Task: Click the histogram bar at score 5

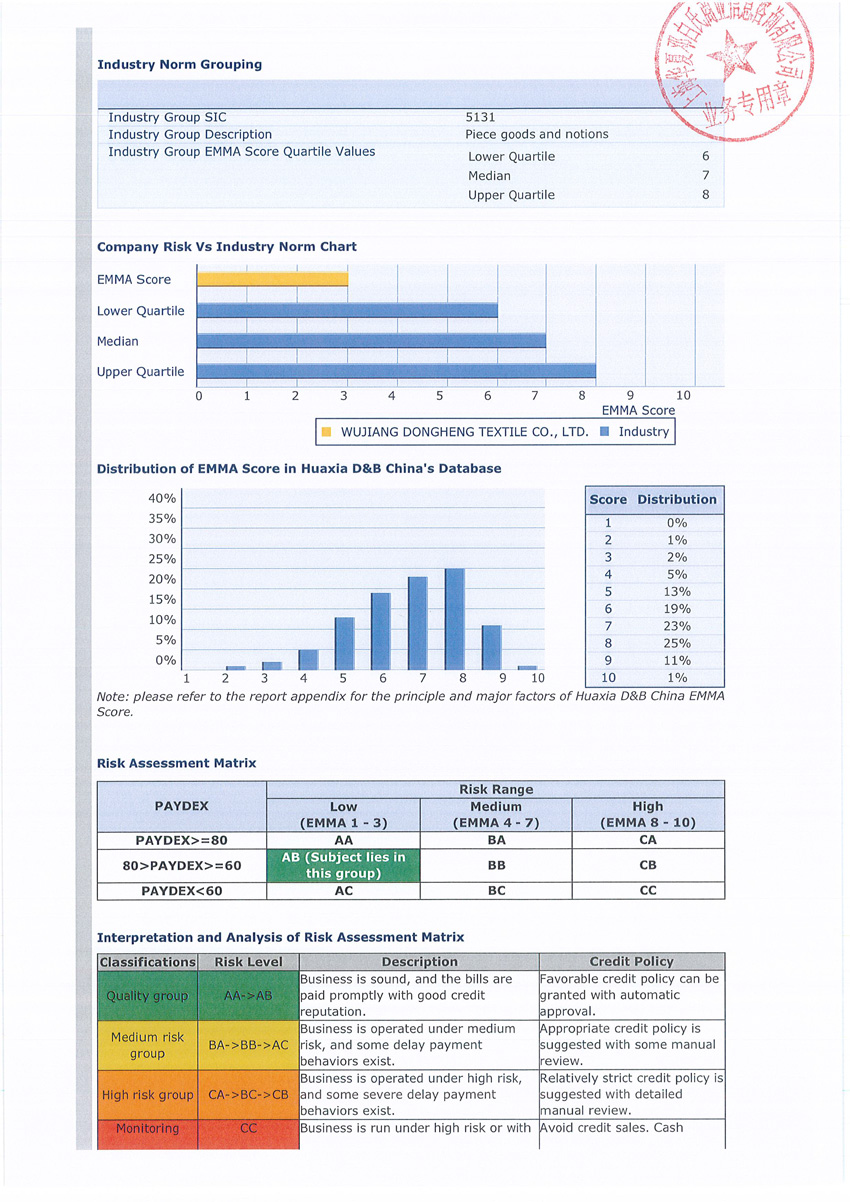Action: 344,643
